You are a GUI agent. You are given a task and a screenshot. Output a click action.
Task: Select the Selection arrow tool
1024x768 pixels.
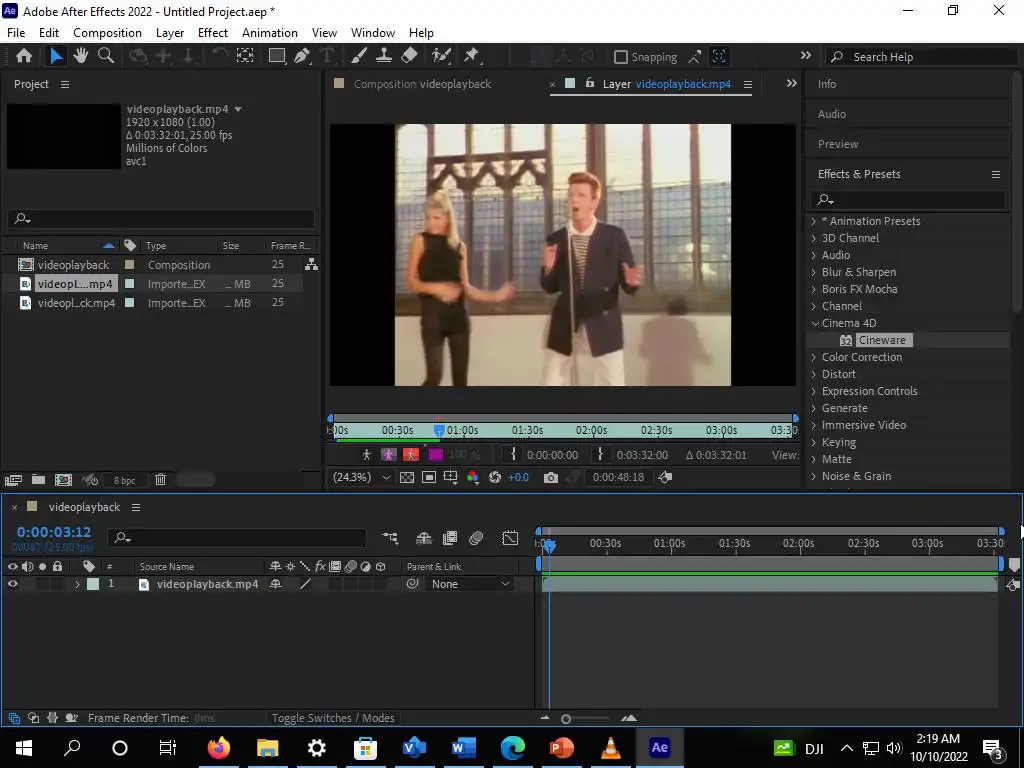coord(56,56)
